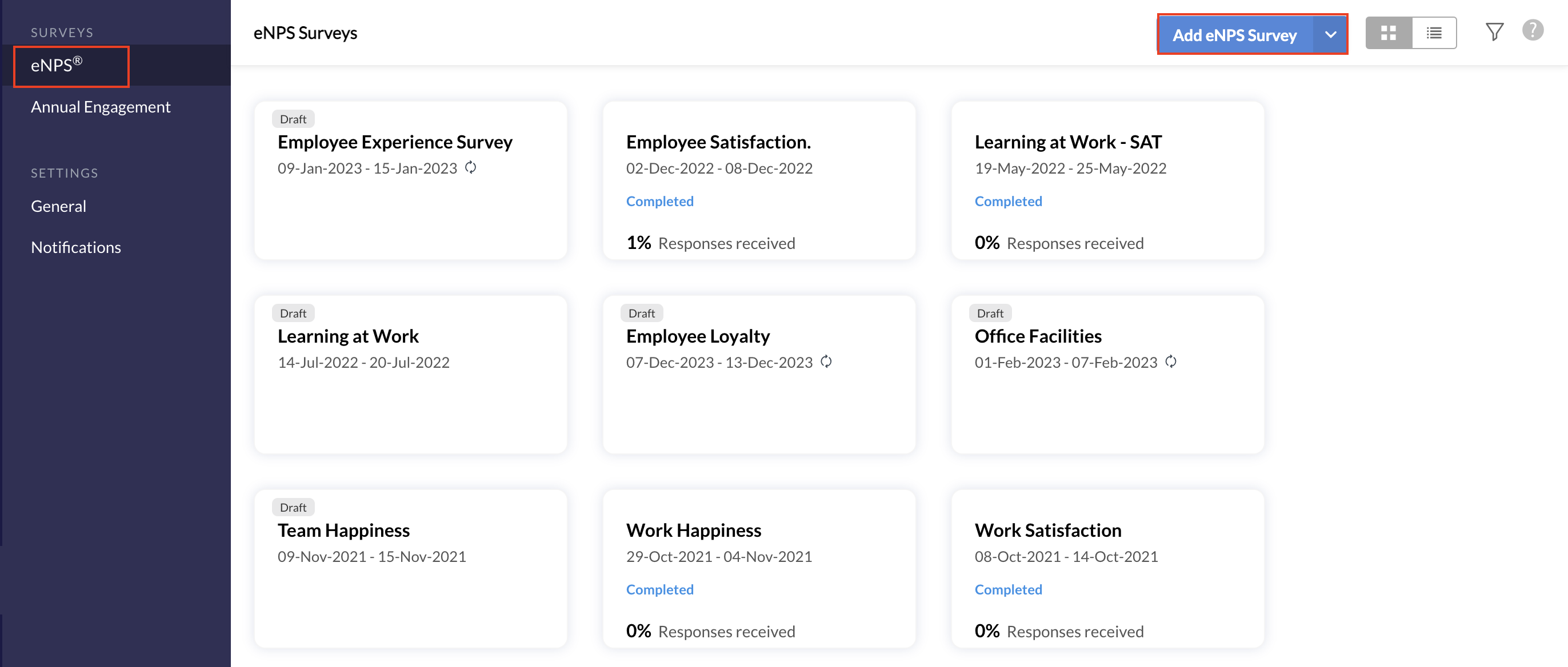Click the eNPS Surveys page heading

pyautogui.click(x=305, y=33)
